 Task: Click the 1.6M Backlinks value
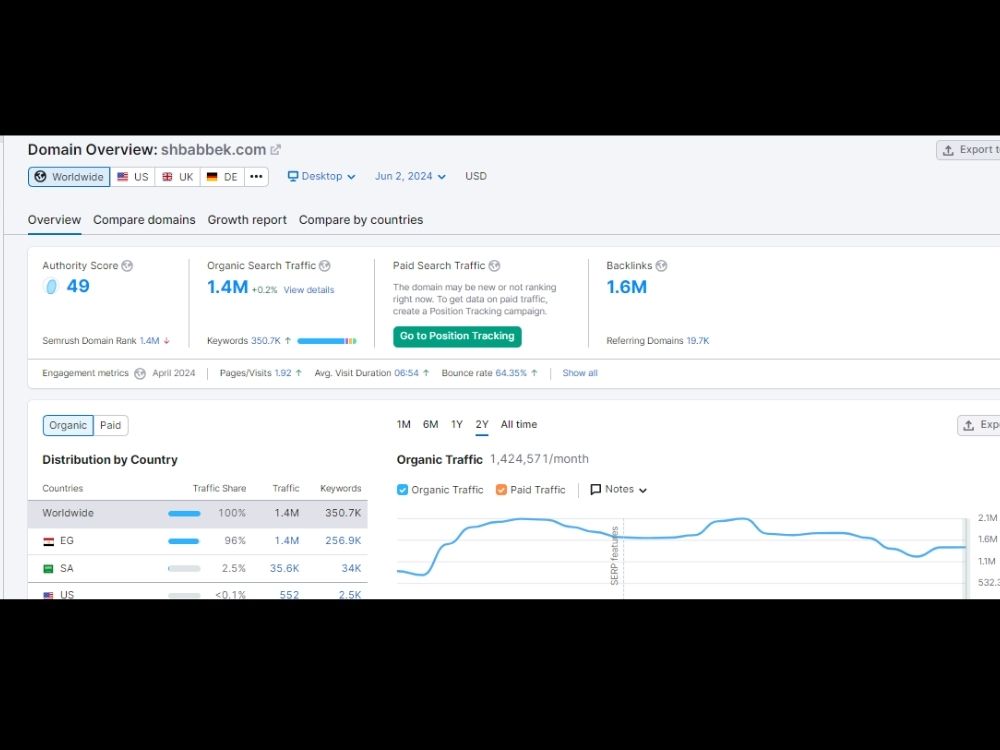coord(626,287)
